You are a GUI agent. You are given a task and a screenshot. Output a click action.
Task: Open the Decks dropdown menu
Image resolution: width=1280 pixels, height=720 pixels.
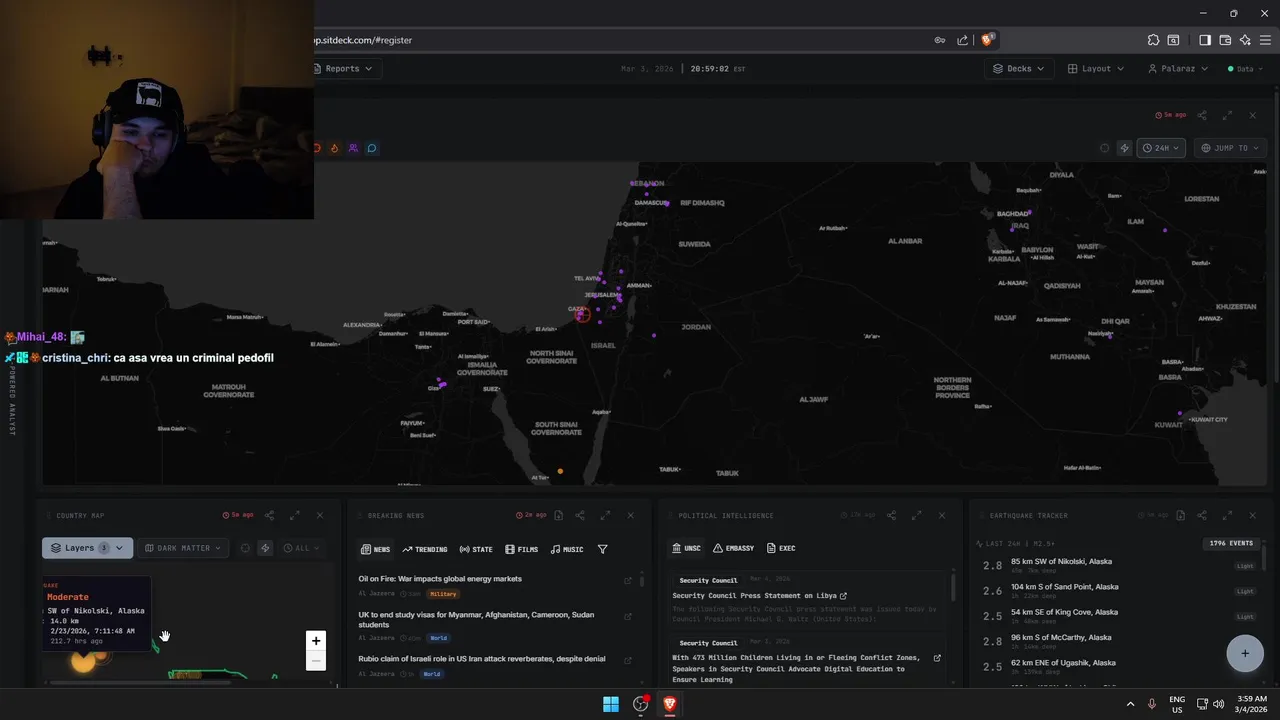click(1019, 69)
